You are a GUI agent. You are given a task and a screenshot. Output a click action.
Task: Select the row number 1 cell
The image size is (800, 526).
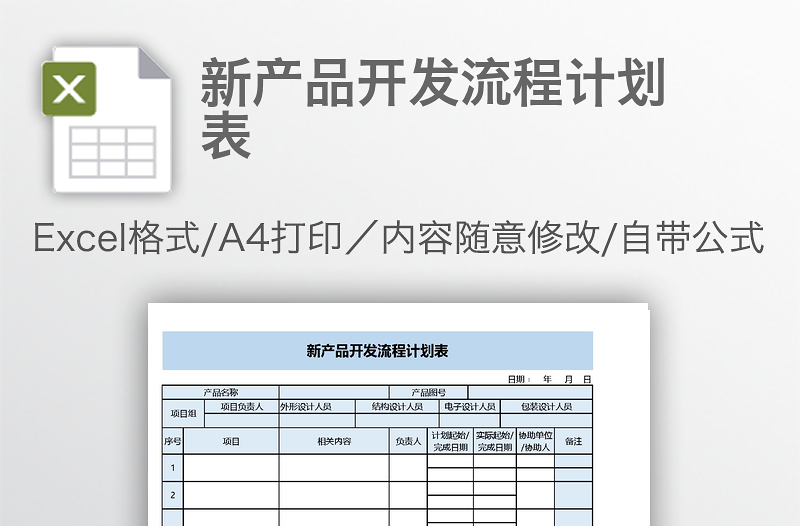173,468
